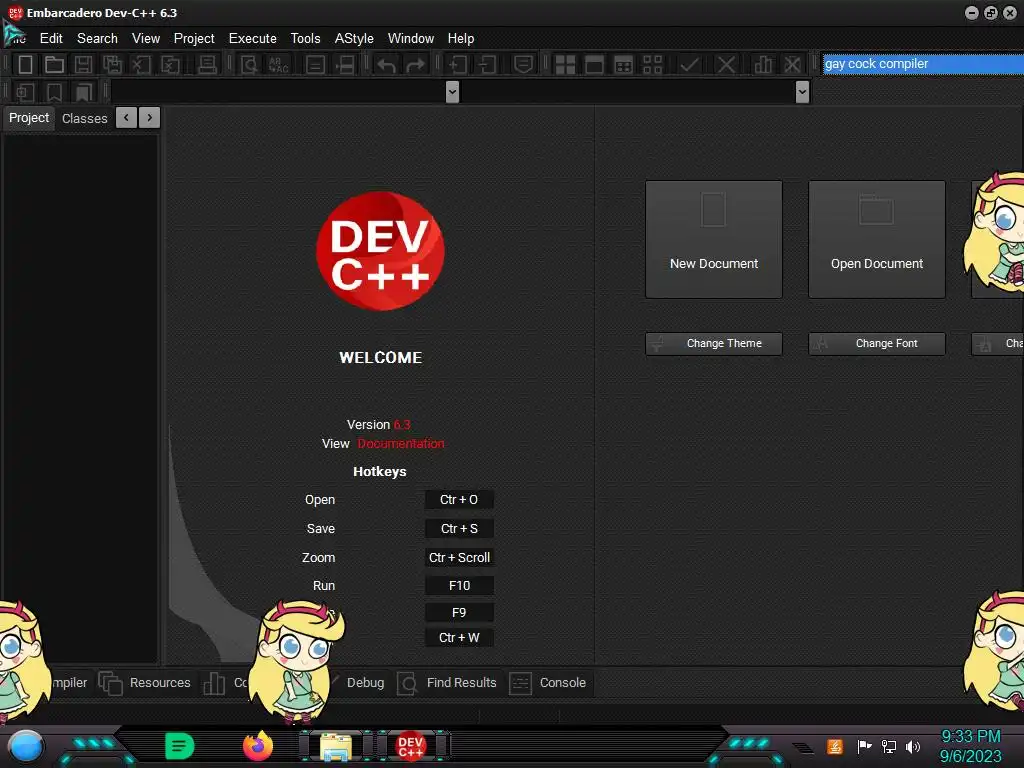
Task: Click the New file toolbar icon
Action: (25, 65)
